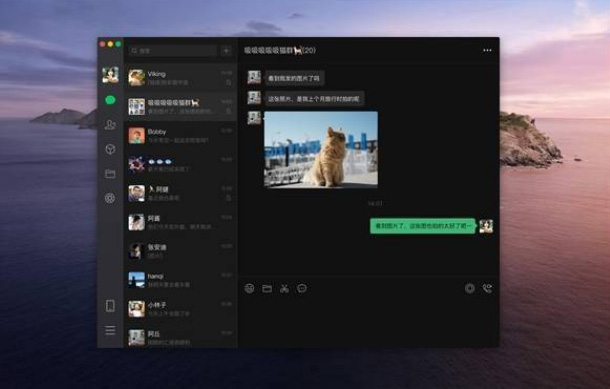
Task: Open the chat named with three eye emojis
Action: 181,165
